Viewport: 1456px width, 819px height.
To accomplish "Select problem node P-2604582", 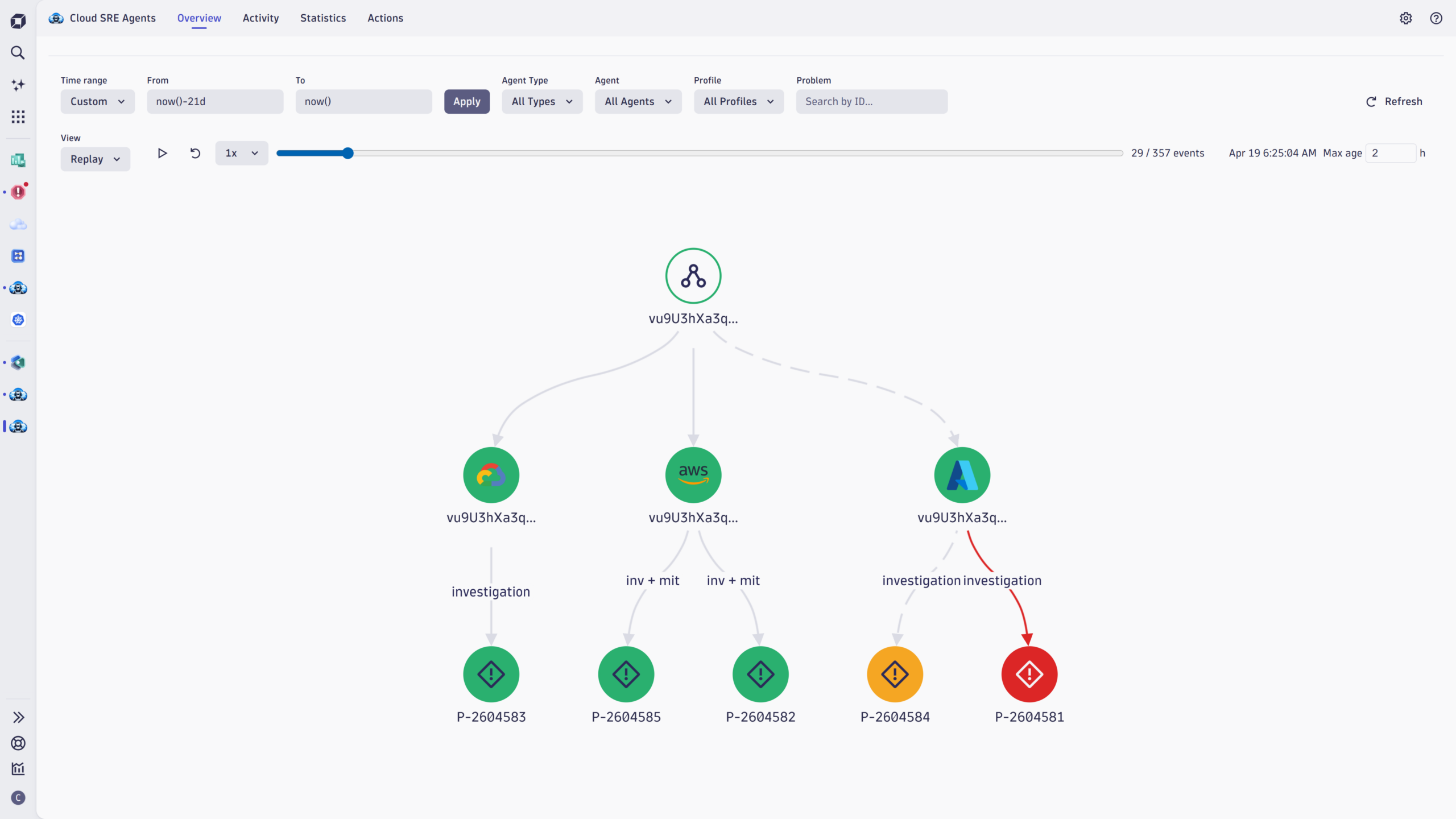I will pos(760,674).
